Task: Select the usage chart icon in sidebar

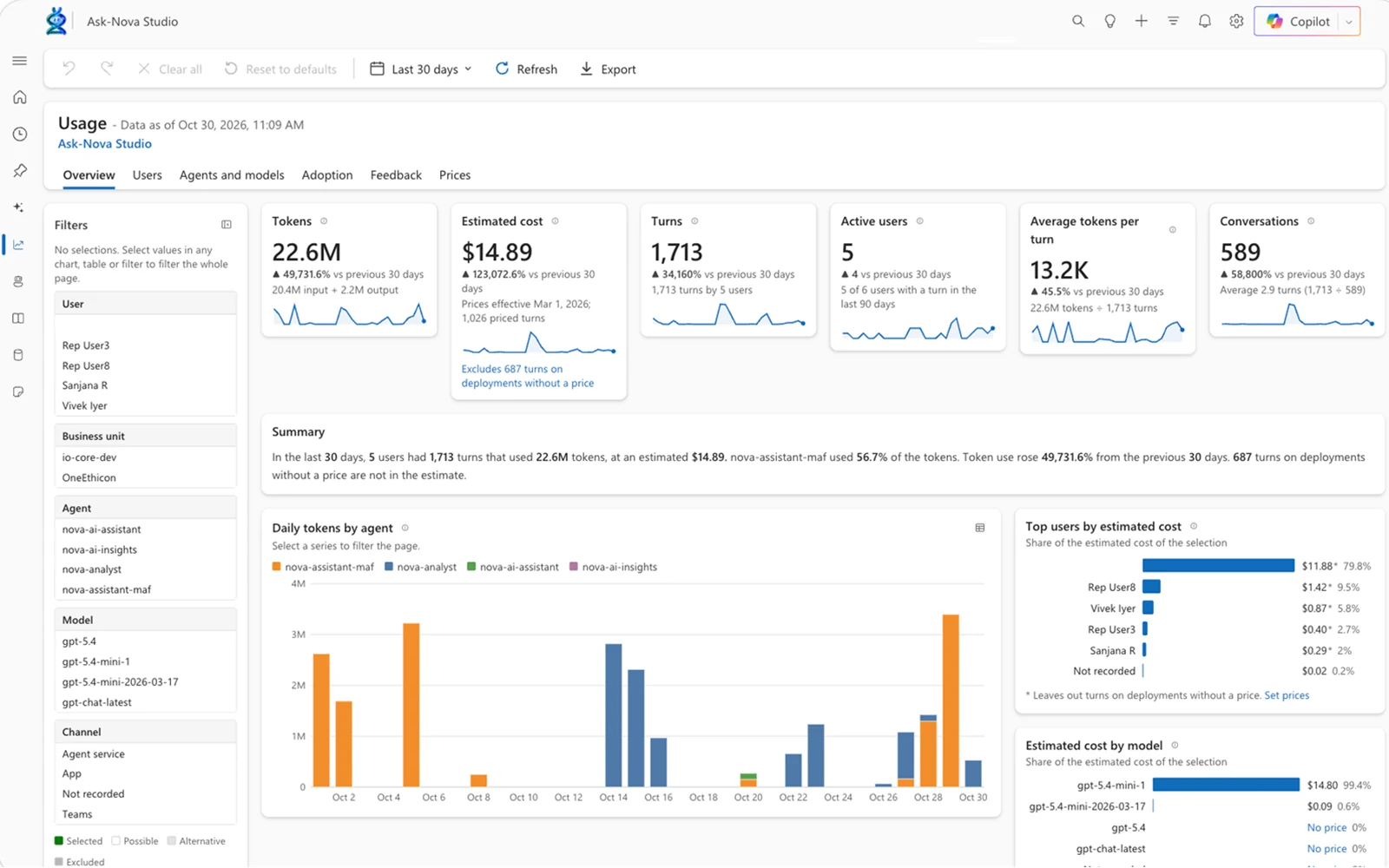Action: point(19,245)
